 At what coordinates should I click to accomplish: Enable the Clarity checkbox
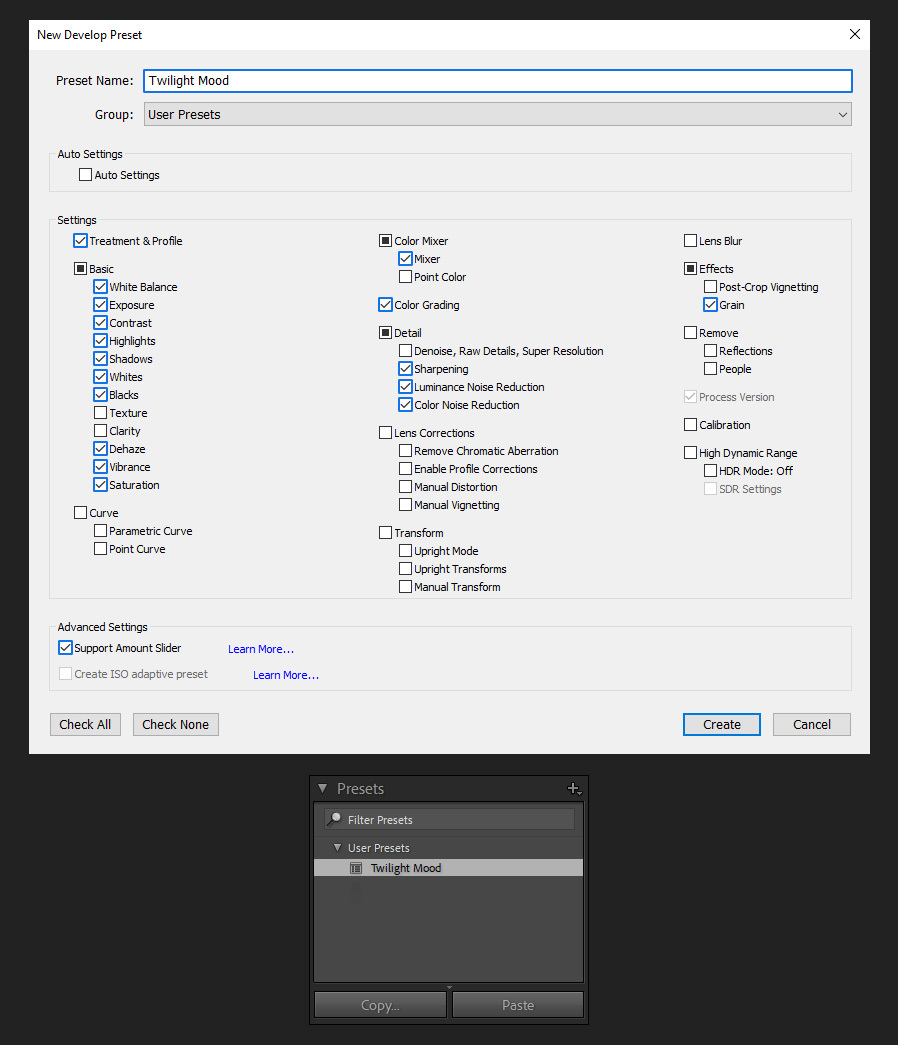101,431
